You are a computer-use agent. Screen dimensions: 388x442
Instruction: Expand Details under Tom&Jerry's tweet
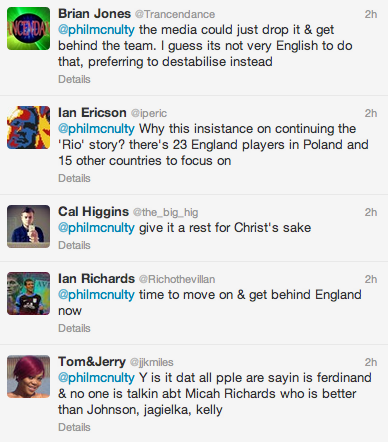[x=74, y=427]
